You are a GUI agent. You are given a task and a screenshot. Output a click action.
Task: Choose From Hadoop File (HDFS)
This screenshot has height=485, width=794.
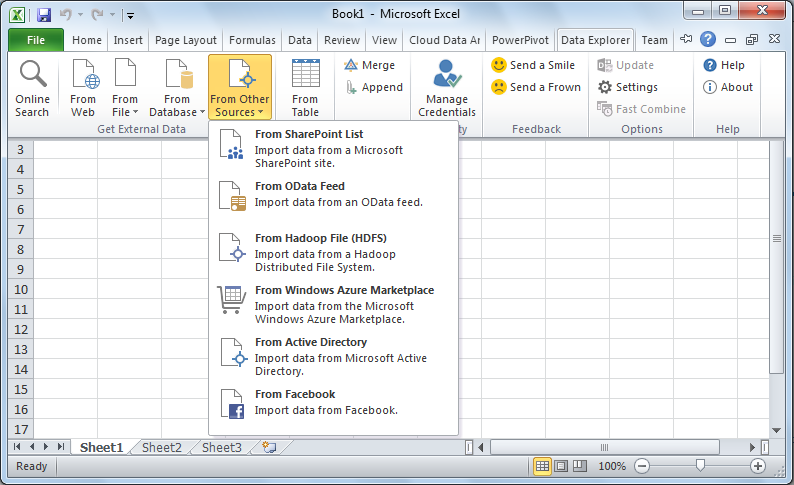tap(333, 252)
